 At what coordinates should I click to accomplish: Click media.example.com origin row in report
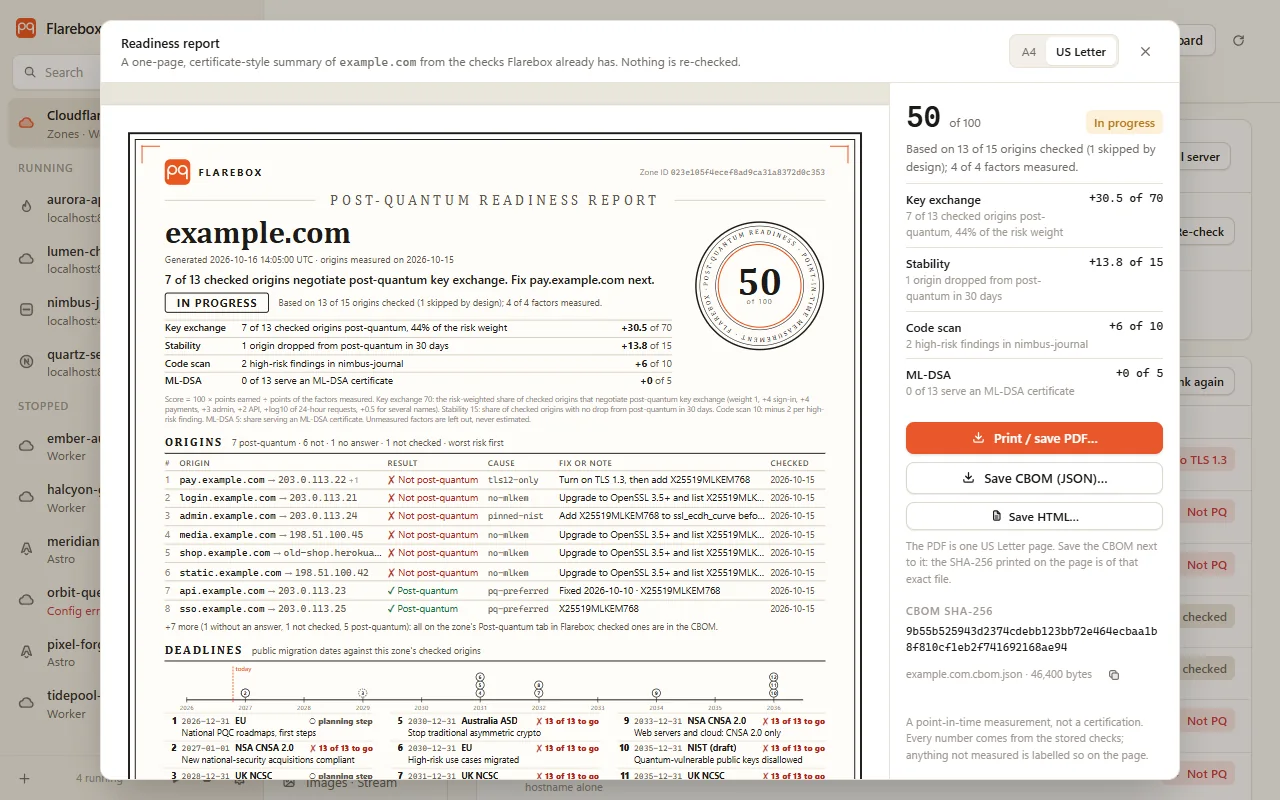[x=495, y=535]
